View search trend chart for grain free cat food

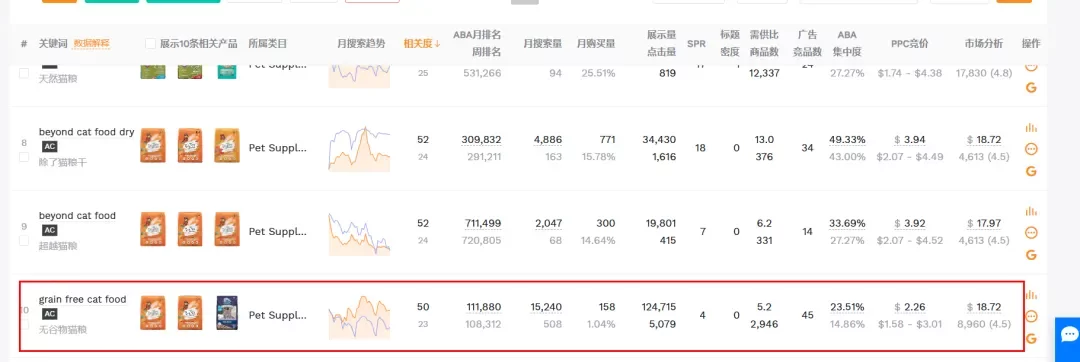(360, 316)
